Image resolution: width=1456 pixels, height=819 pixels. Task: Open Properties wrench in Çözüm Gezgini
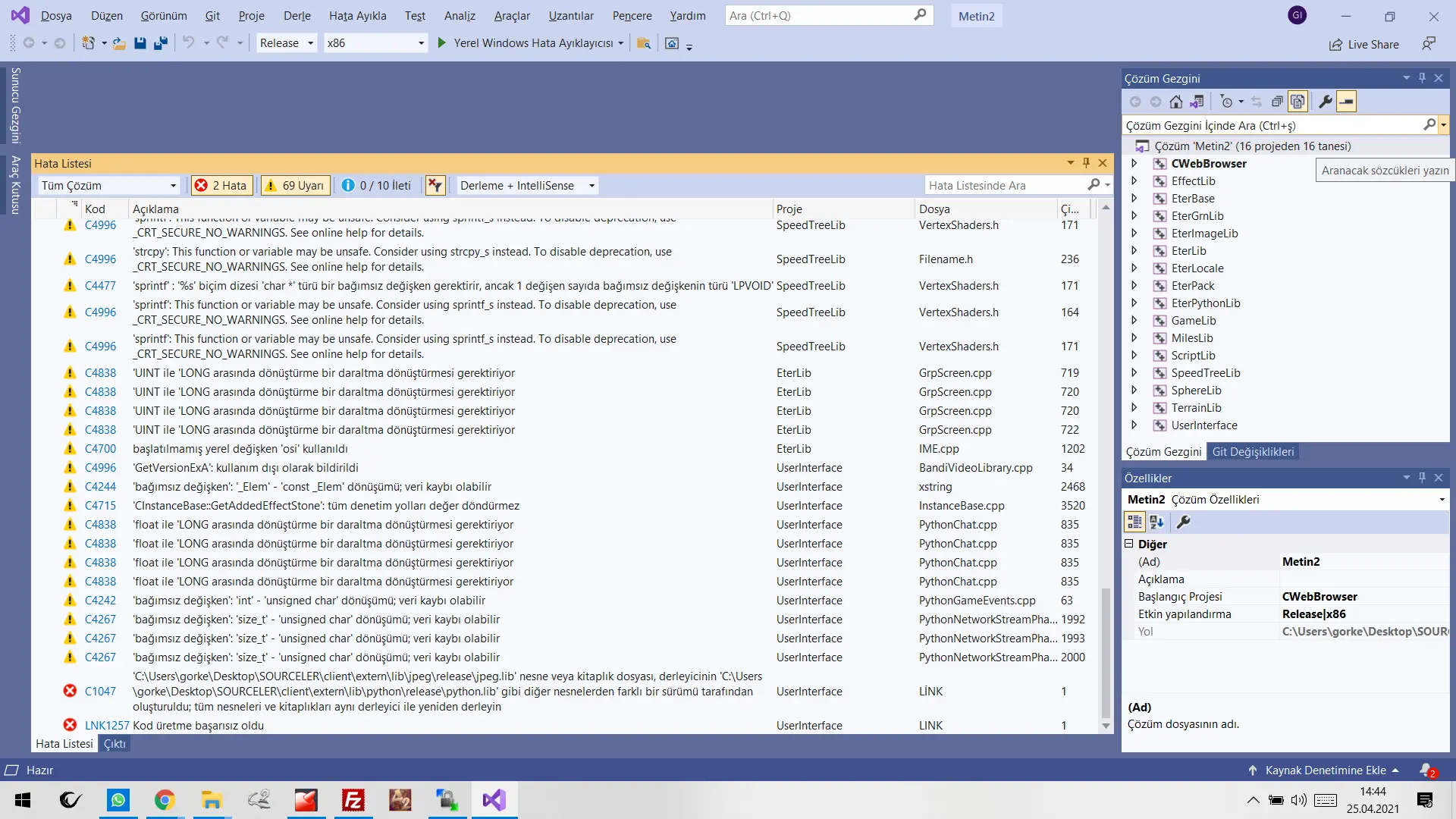(1325, 102)
